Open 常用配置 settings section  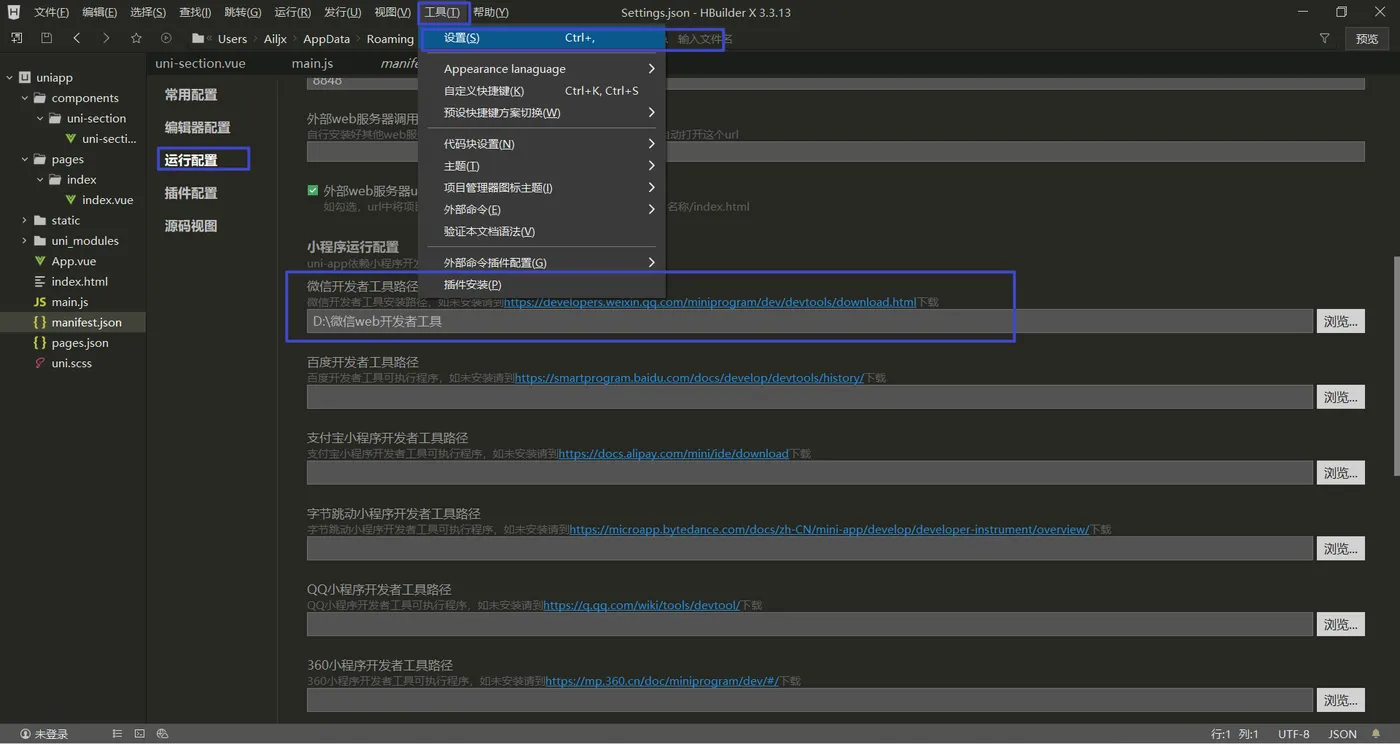click(191, 95)
